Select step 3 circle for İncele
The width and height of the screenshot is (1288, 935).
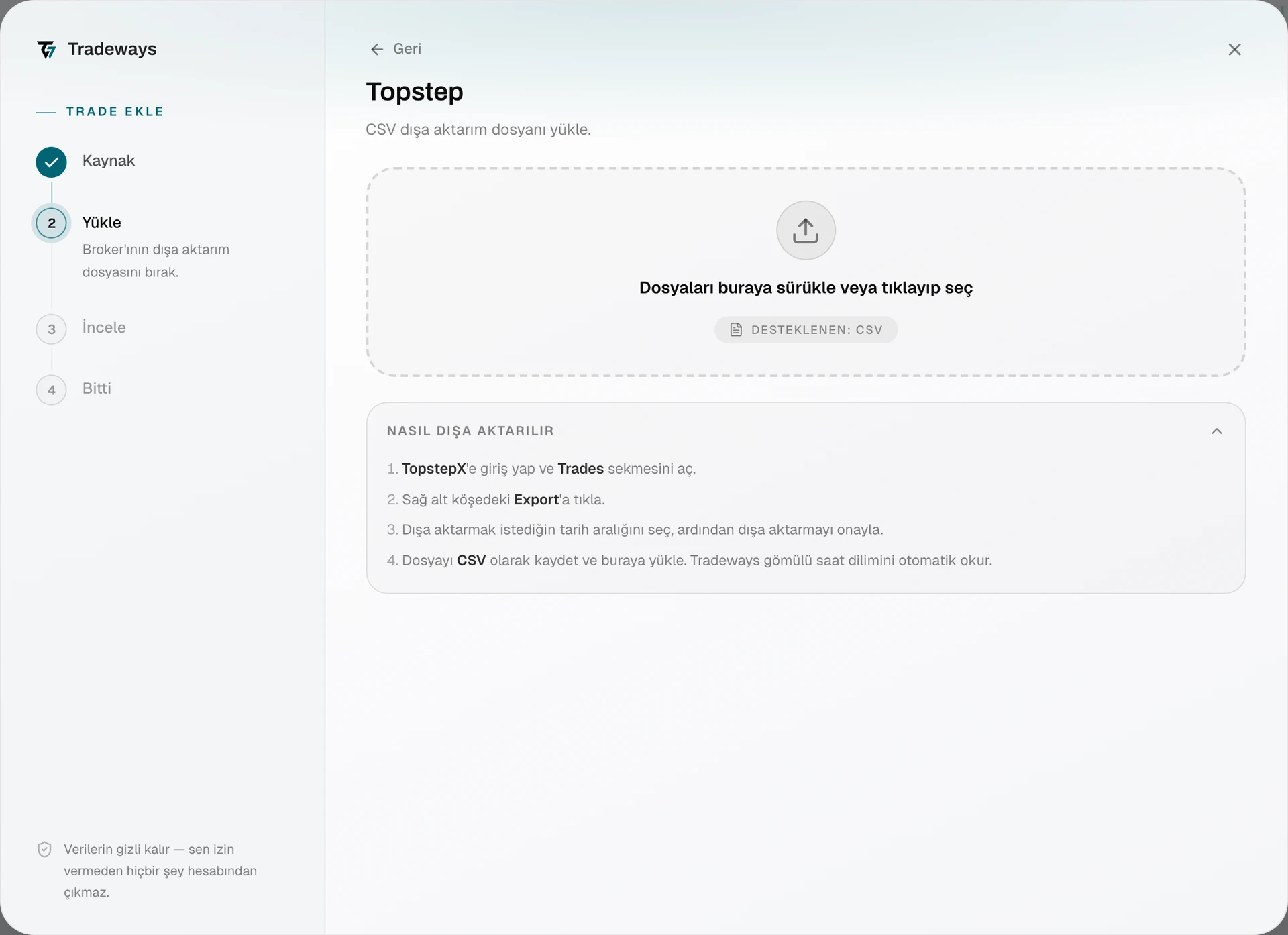(51, 329)
